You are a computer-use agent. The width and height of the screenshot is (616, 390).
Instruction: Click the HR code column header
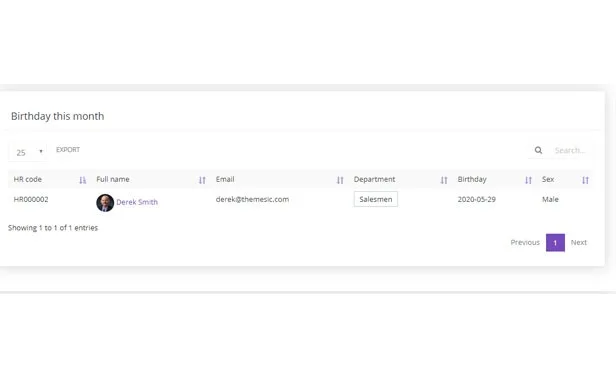(x=28, y=179)
